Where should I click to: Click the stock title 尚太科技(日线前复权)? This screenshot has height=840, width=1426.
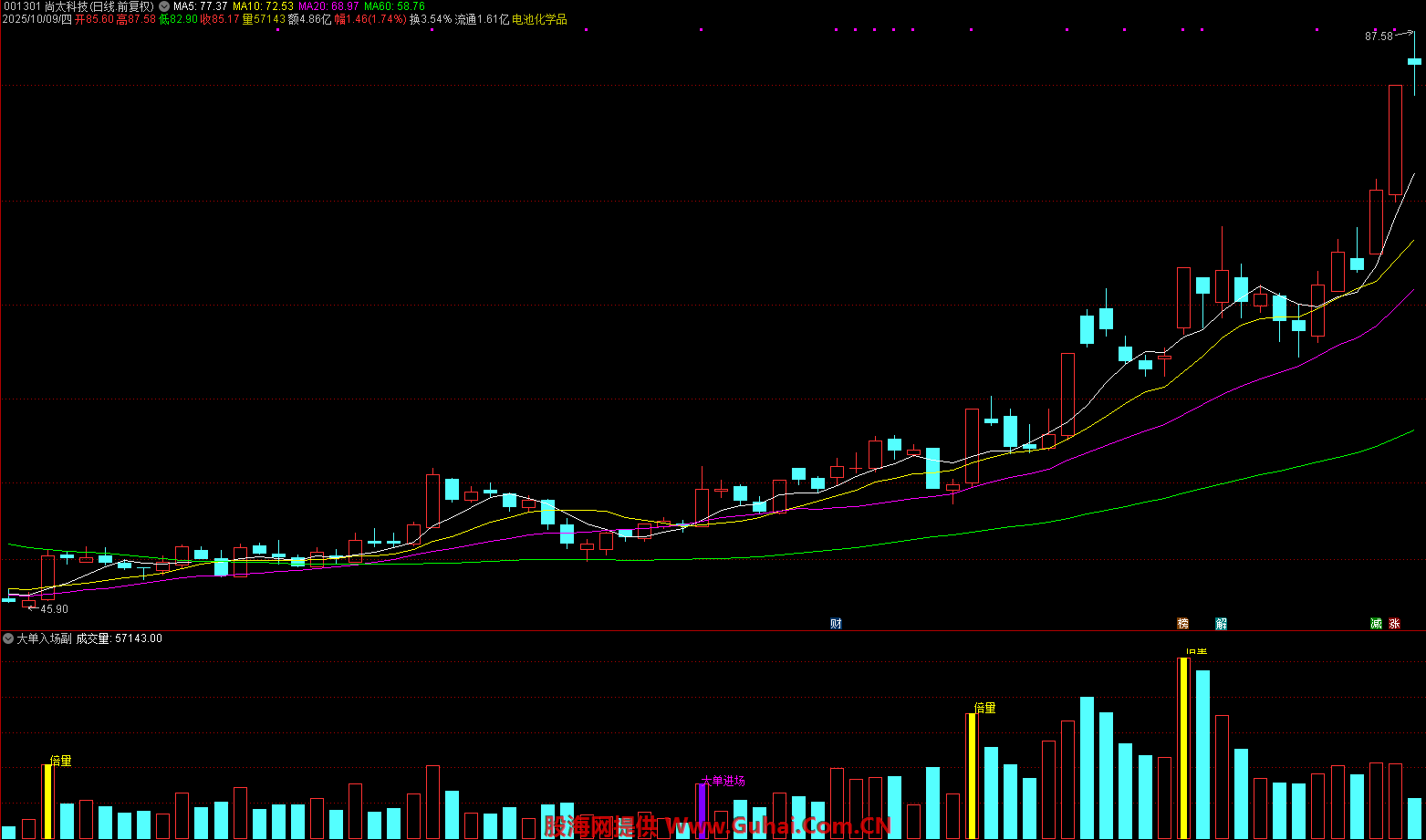pyautogui.click(x=99, y=6)
